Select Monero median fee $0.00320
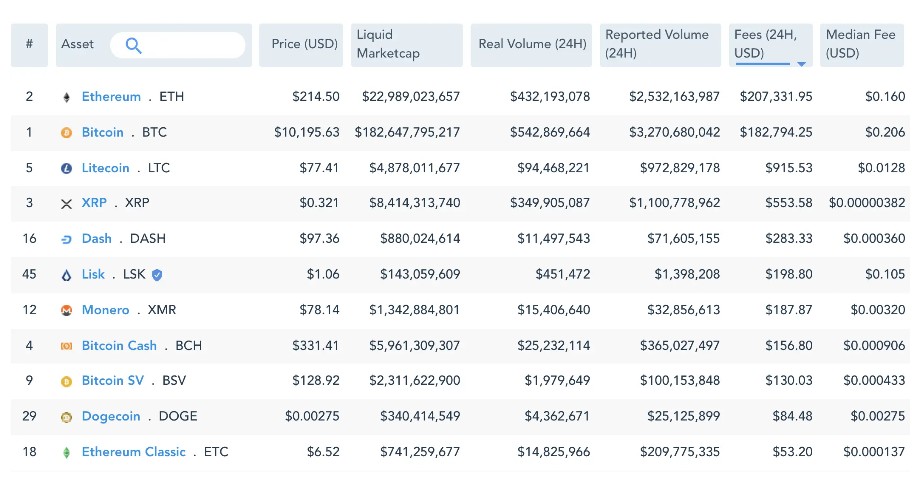Screen dimensions: 915x480 coord(878,310)
